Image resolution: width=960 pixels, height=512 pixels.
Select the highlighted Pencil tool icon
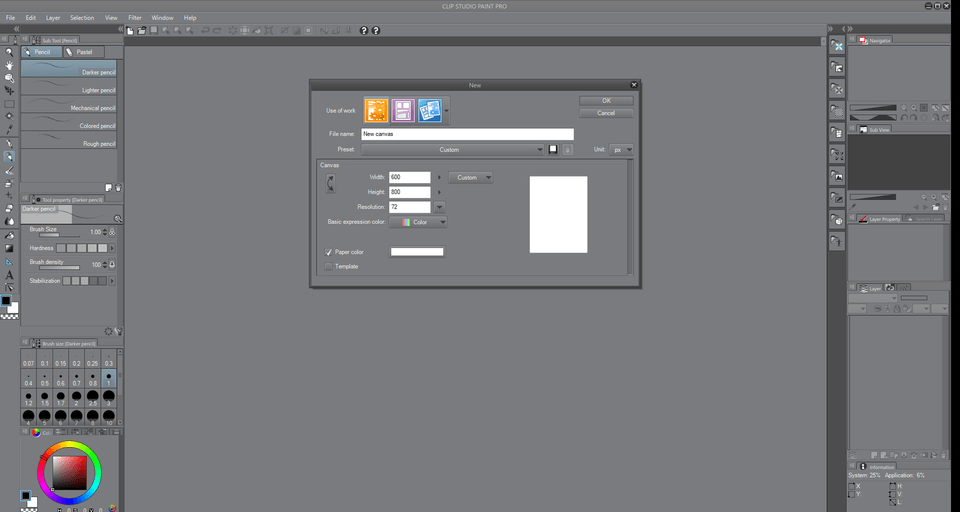coord(9,157)
